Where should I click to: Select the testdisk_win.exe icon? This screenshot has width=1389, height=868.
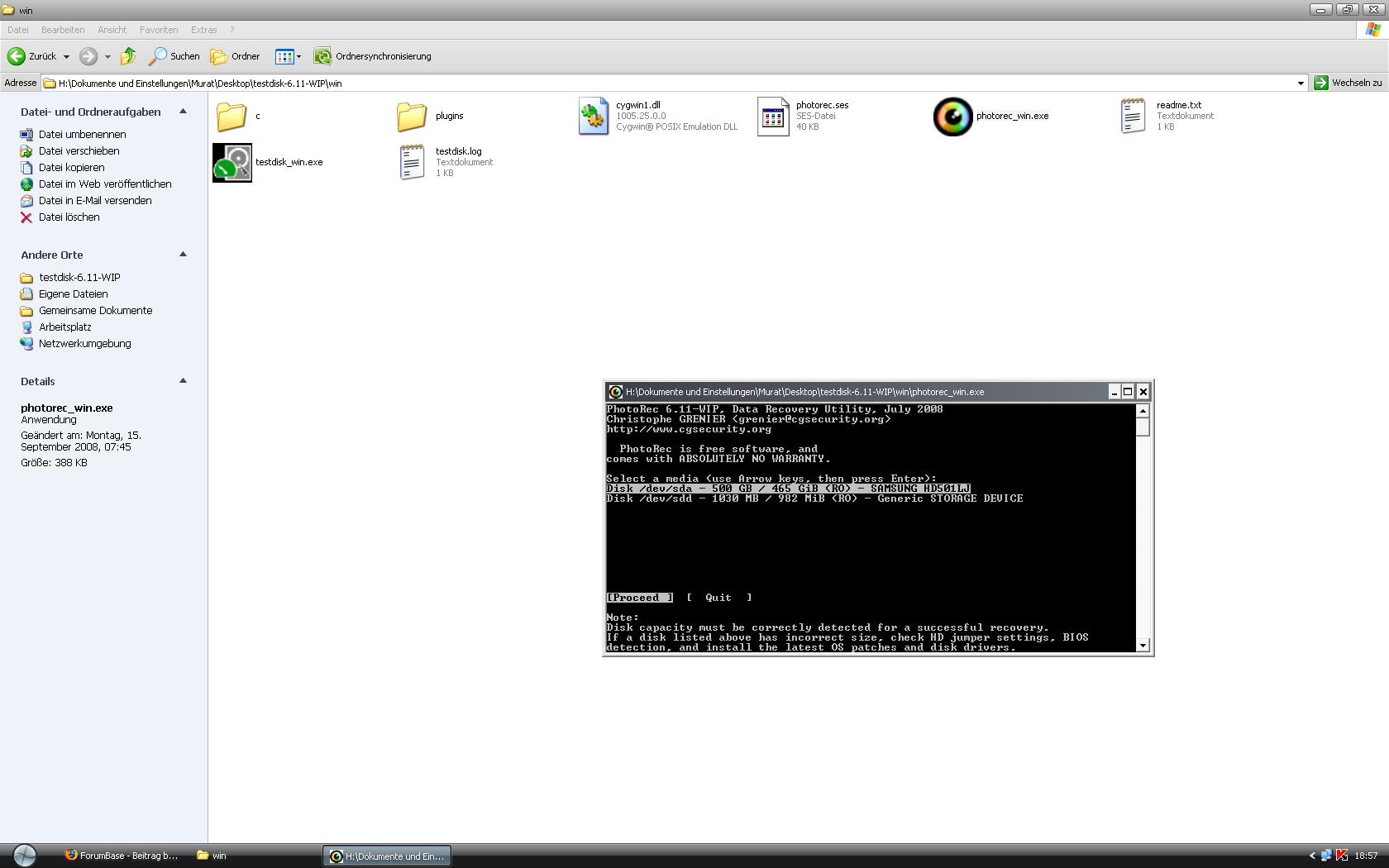coord(232,162)
